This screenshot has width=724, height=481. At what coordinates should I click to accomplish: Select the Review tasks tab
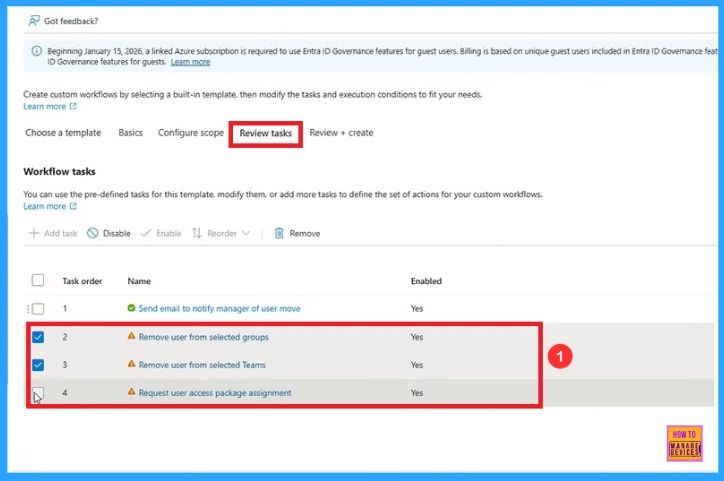coord(265,133)
